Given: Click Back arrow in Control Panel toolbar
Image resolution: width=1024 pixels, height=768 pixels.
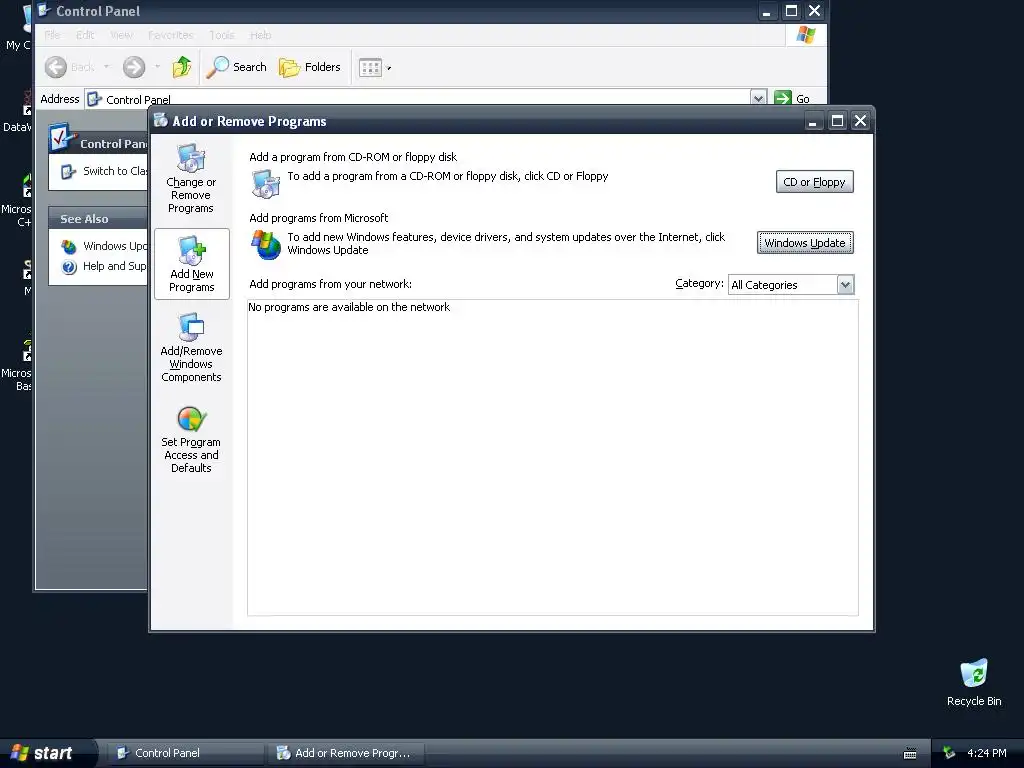Looking at the screenshot, I should point(56,67).
